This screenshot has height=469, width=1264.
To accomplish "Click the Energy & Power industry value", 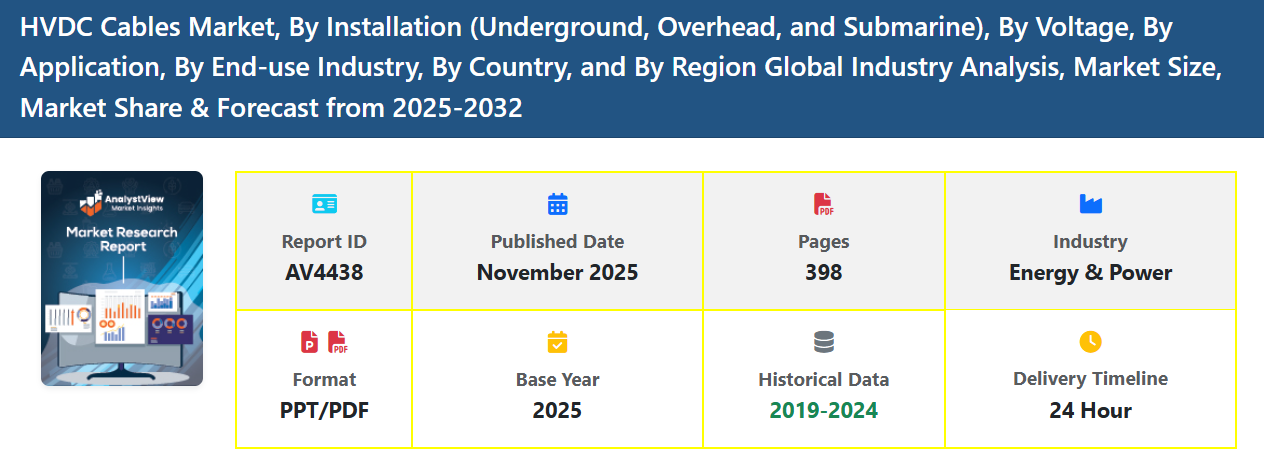I will [1090, 272].
